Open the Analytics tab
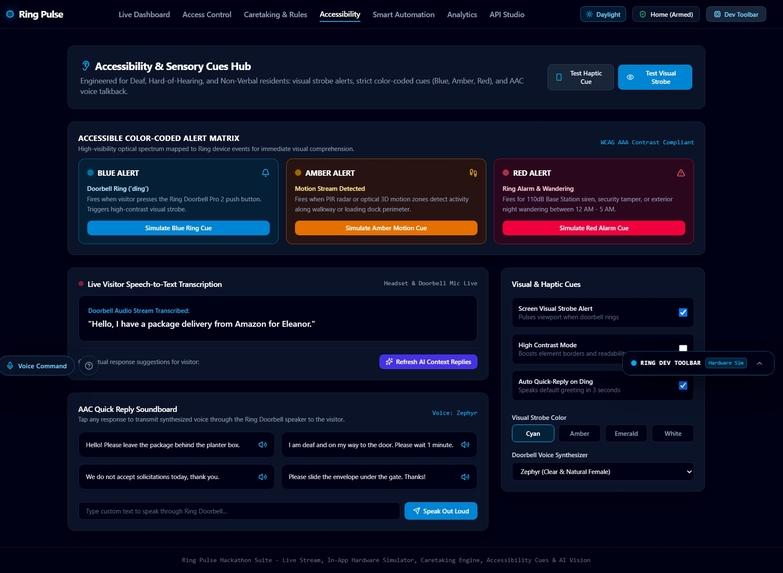Viewport: 783px width, 573px height. coord(462,14)
